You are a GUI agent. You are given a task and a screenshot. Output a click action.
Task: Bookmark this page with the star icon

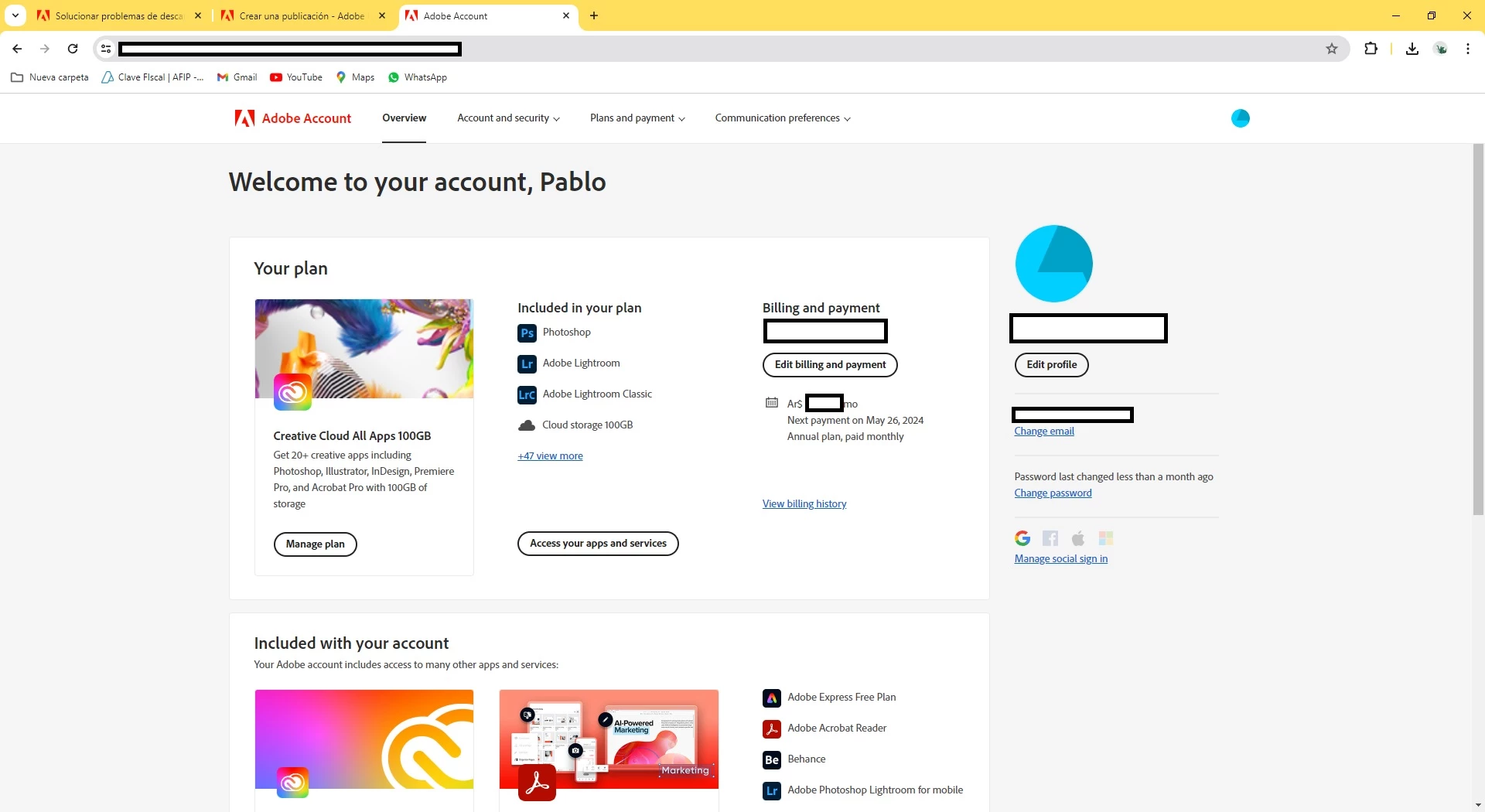point(1332,49)
